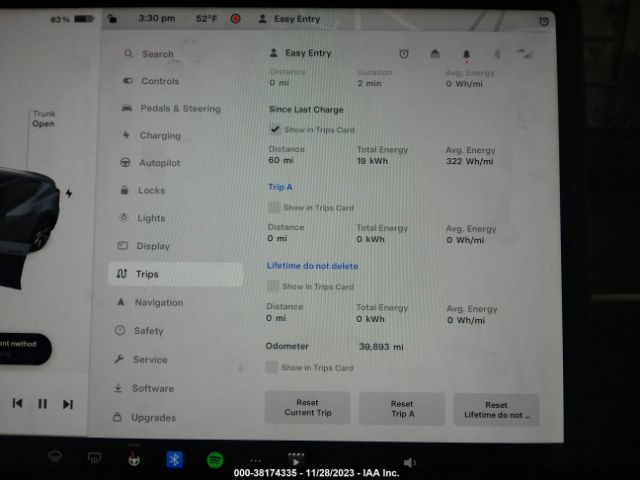This screenshot has height=480, width=640.
Task: Tap the volume speaker icon
Action: (409, 462)
